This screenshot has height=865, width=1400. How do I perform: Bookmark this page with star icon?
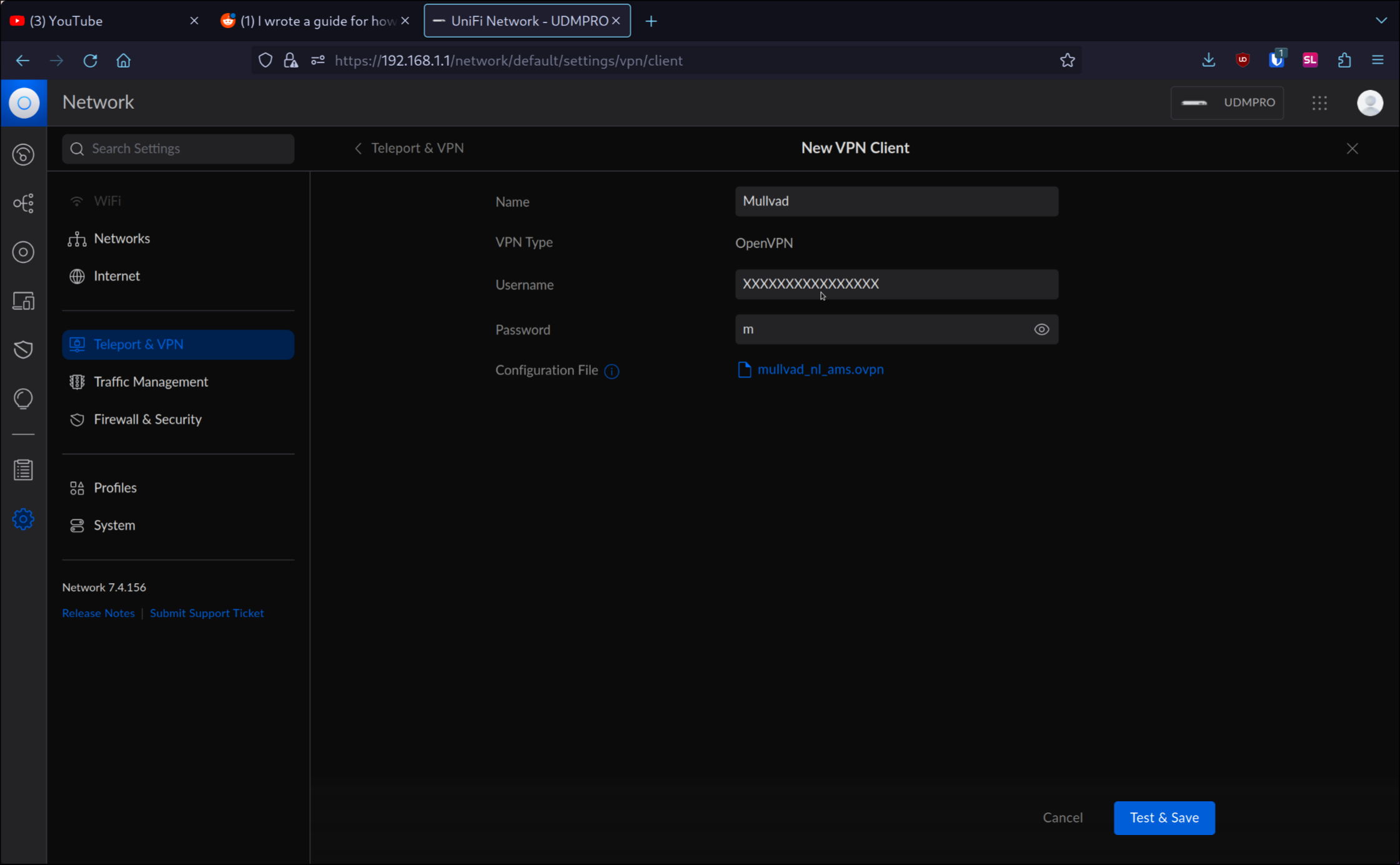1067,61
